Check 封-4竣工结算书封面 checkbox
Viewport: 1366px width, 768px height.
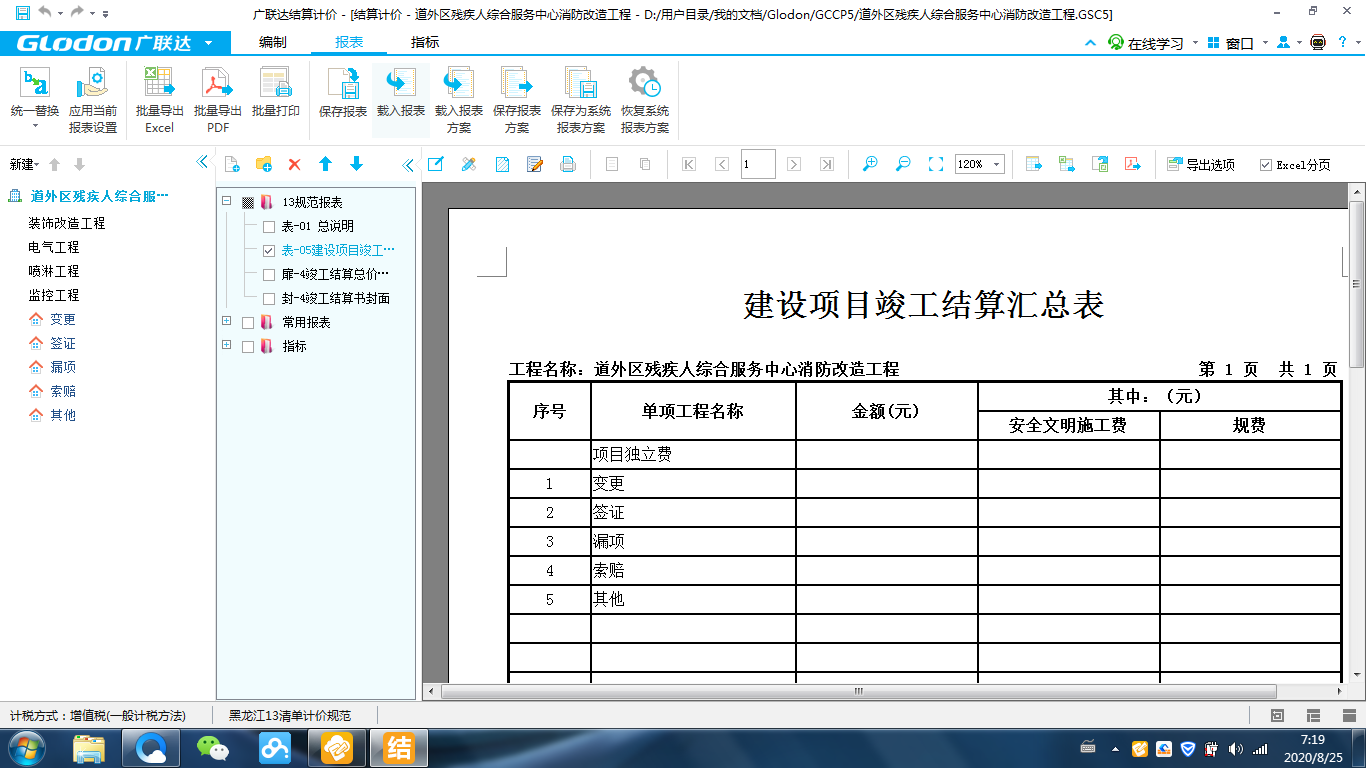click(x=269, y=299)
